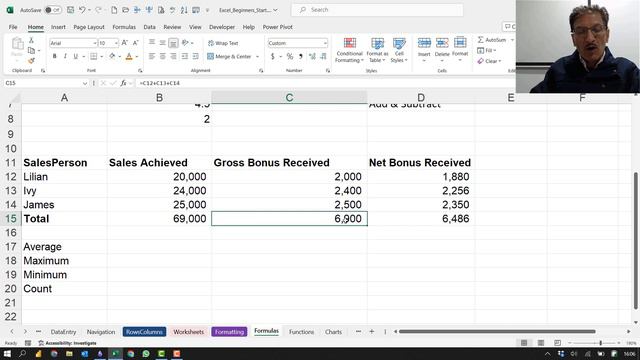Image resolution: width=640 pixels, height=360 pixels.
Task: Adjust the zoom slider in status bar
Action: pyautogui.click(x=600, y=343)
